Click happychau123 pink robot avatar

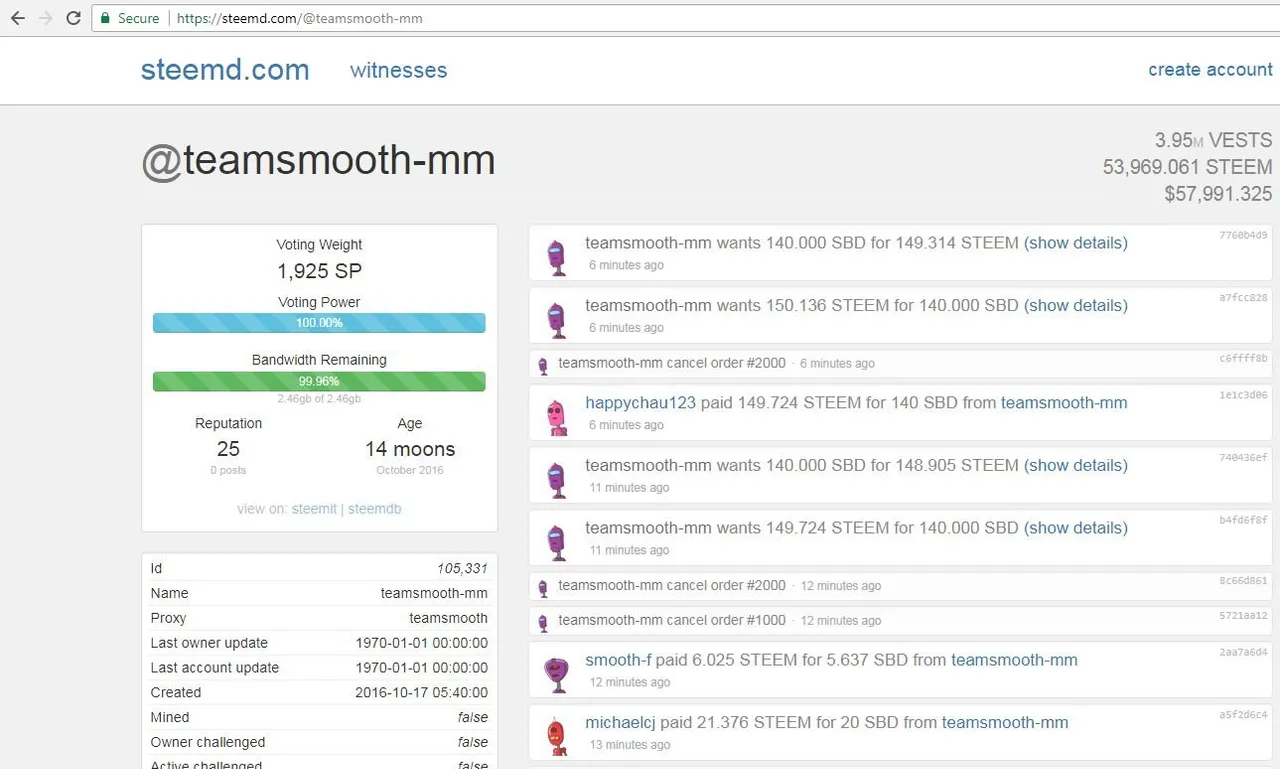(x=557, y=417)
